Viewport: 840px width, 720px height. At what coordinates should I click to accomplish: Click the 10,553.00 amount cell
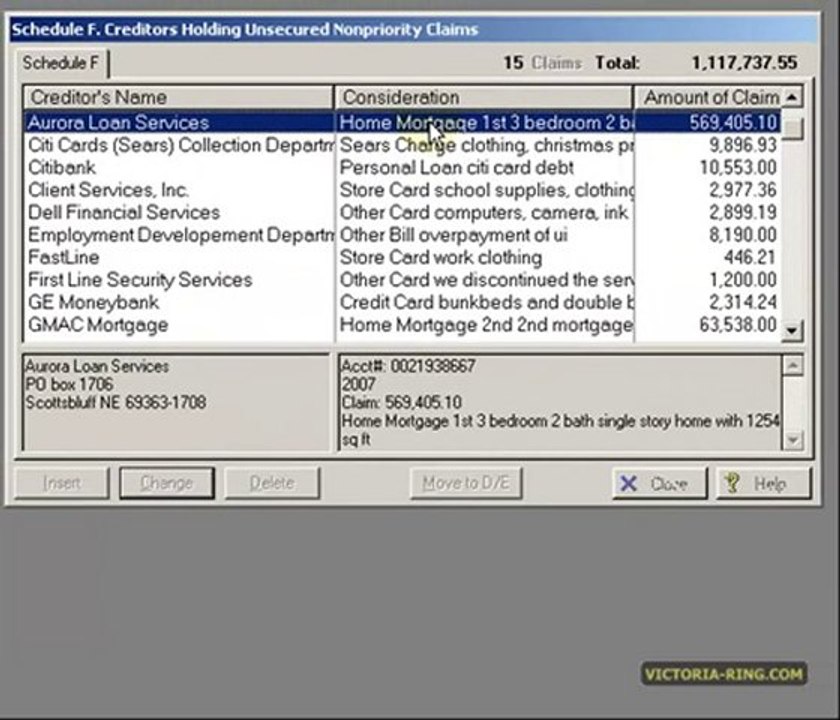tap(708, 168)
